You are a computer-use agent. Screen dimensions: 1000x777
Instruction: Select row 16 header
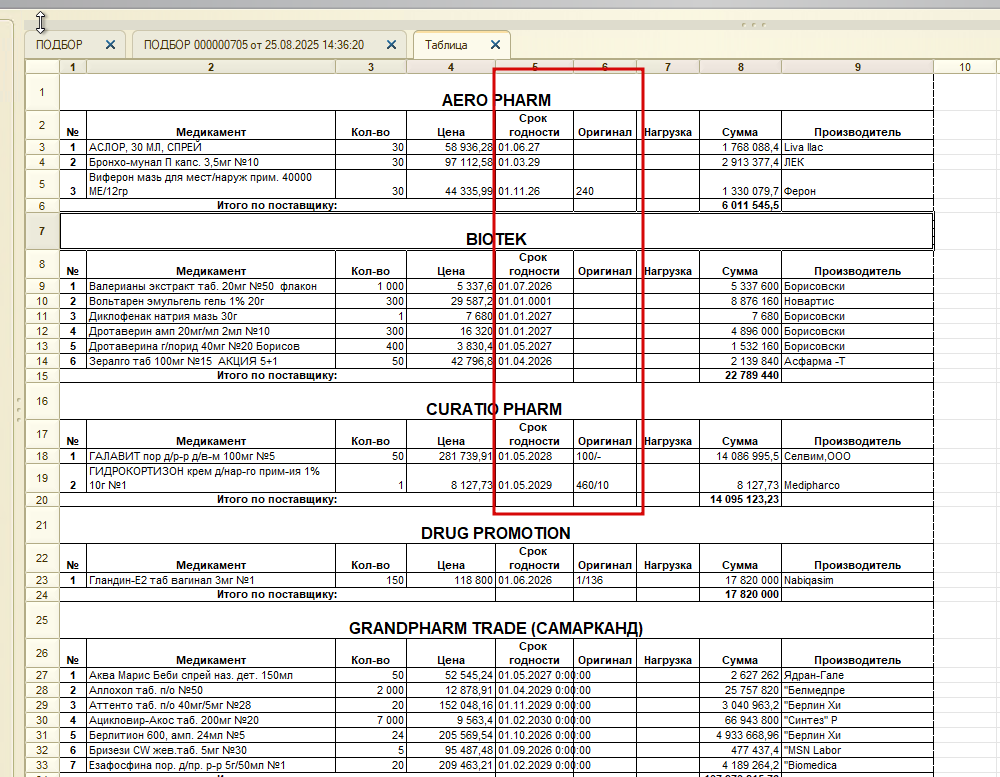coord(42,401)
